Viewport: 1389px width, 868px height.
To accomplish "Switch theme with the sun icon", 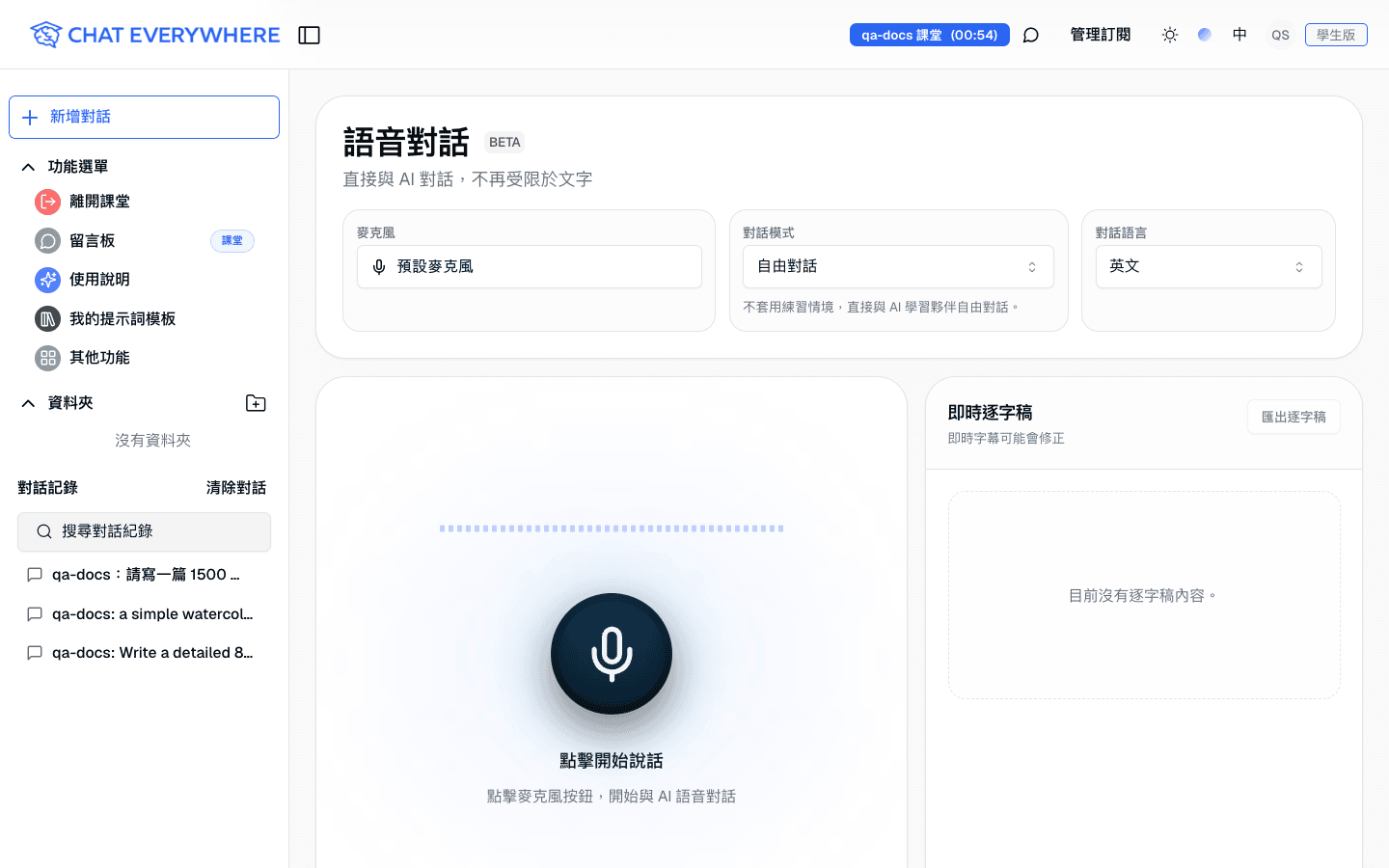I will [x=1170, y=36].
